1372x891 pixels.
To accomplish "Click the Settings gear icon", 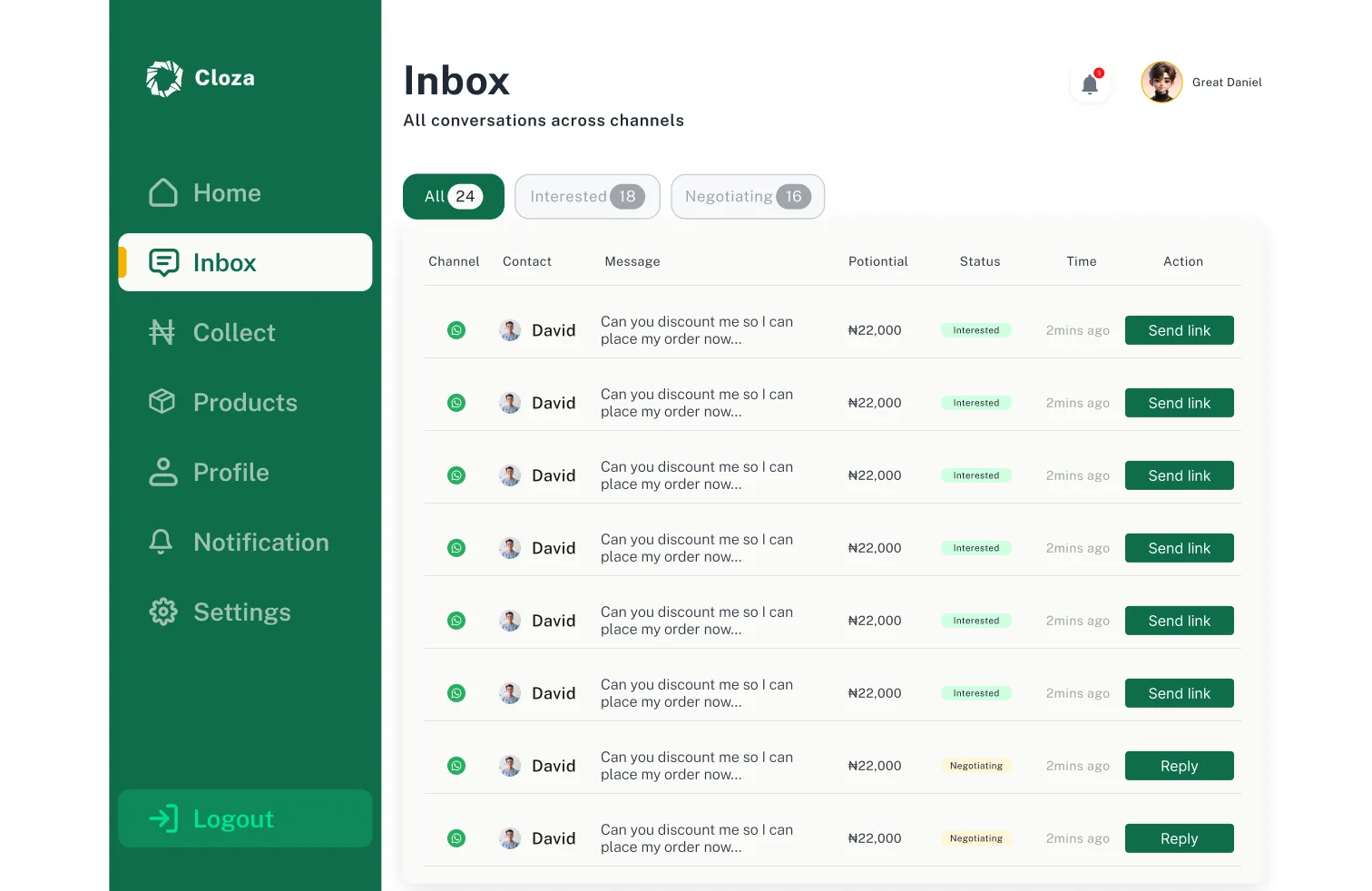I will tap(163, 612).
